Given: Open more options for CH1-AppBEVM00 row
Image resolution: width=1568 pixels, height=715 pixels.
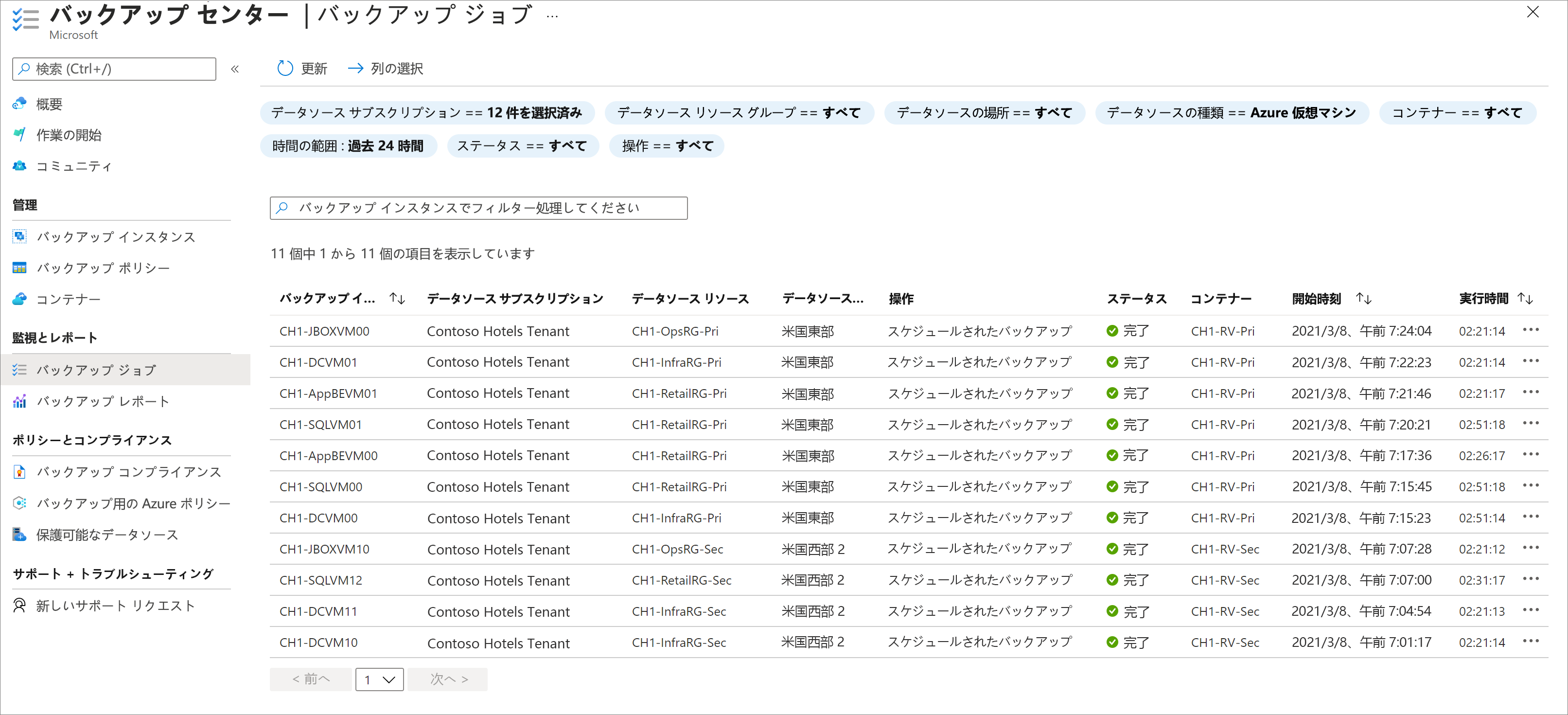Looking at the screenshot, I should click(x=1530, y=454).
